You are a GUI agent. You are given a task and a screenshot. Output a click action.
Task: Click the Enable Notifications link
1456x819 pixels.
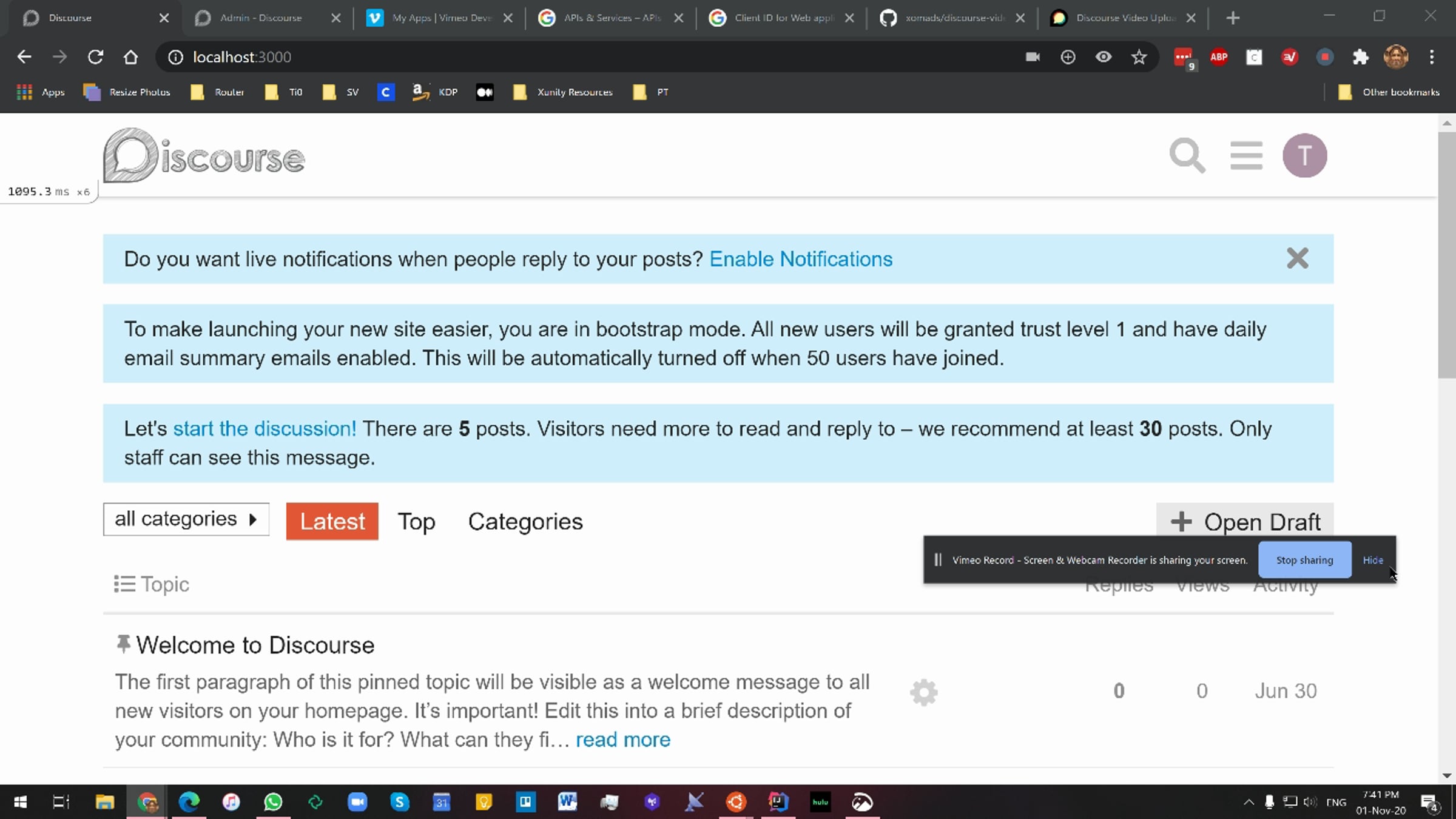coord(801,259)
